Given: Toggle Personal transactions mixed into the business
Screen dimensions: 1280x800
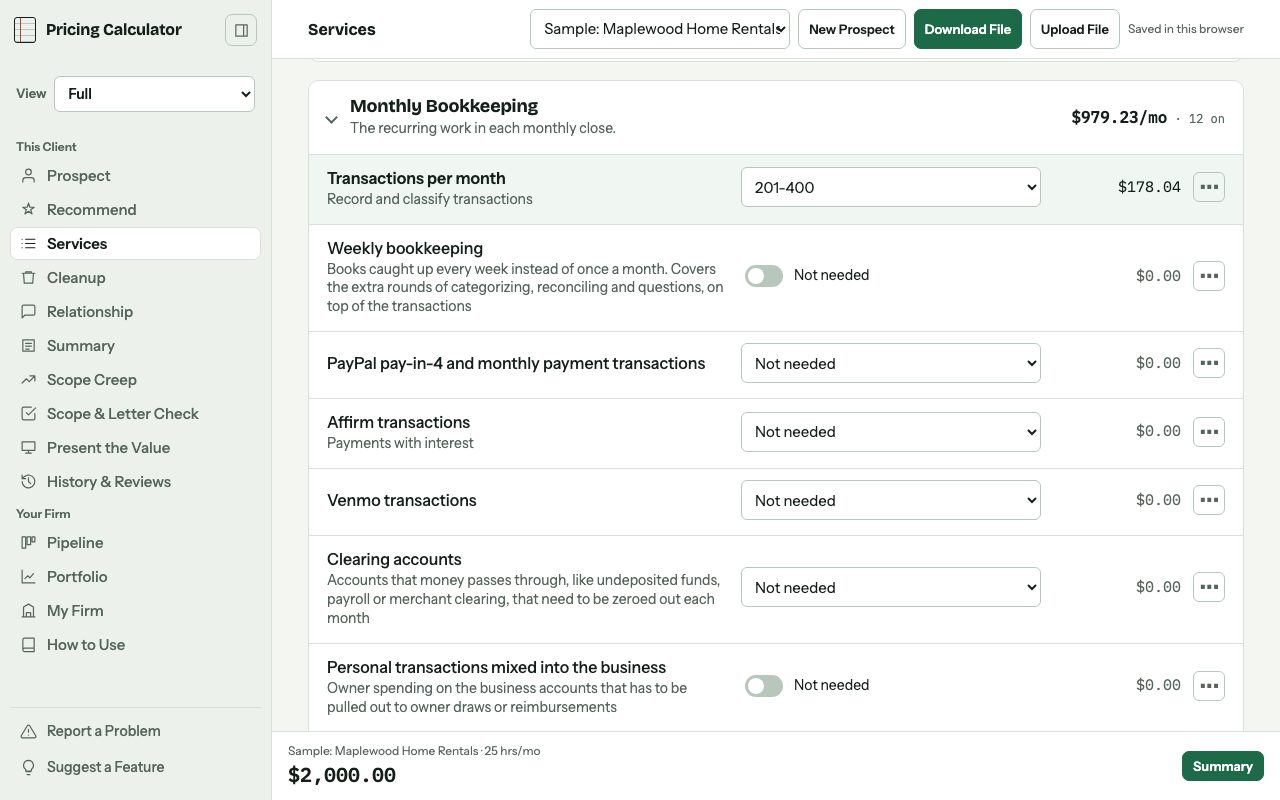Looking at the screenshot, I should tap(764, 686).
